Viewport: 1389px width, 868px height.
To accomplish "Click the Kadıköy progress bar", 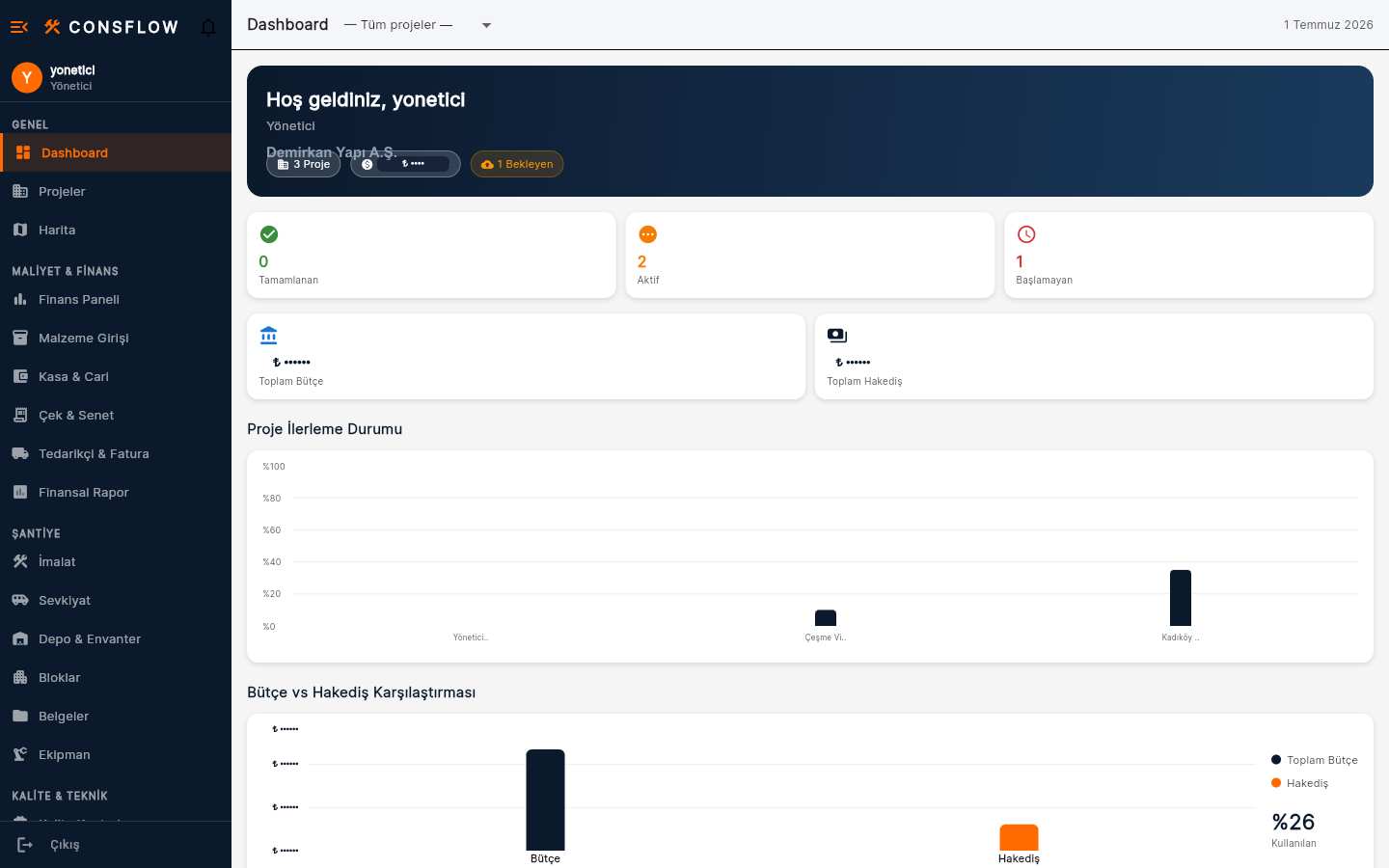I will point(1181,598).
